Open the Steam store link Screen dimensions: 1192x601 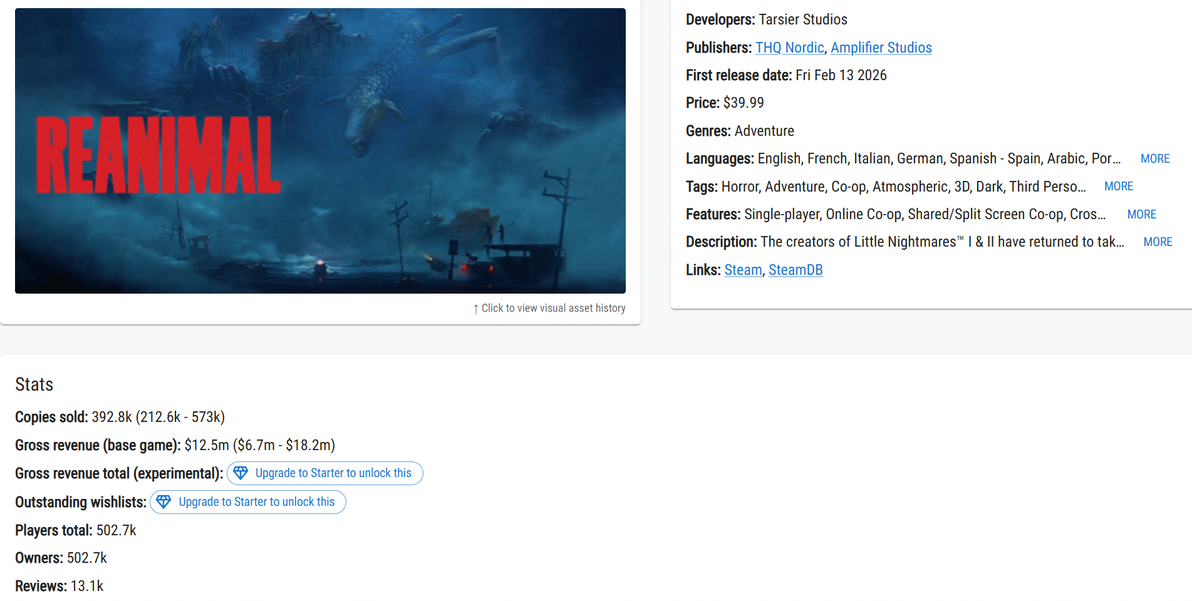click(x=743, y=270)
